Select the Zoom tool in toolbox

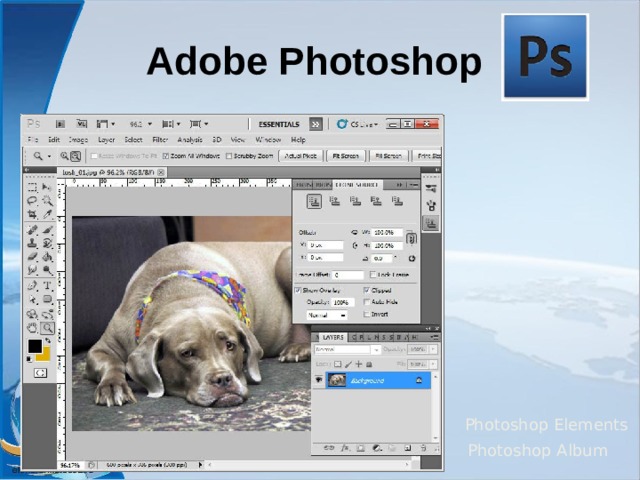(x=47, y=328)
